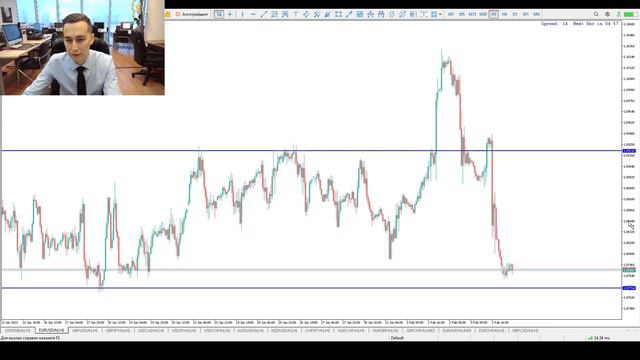Select the standard cursor tool
Viewport: 640px width, 360px height.
pyautogui.click(x=219, y=14)
